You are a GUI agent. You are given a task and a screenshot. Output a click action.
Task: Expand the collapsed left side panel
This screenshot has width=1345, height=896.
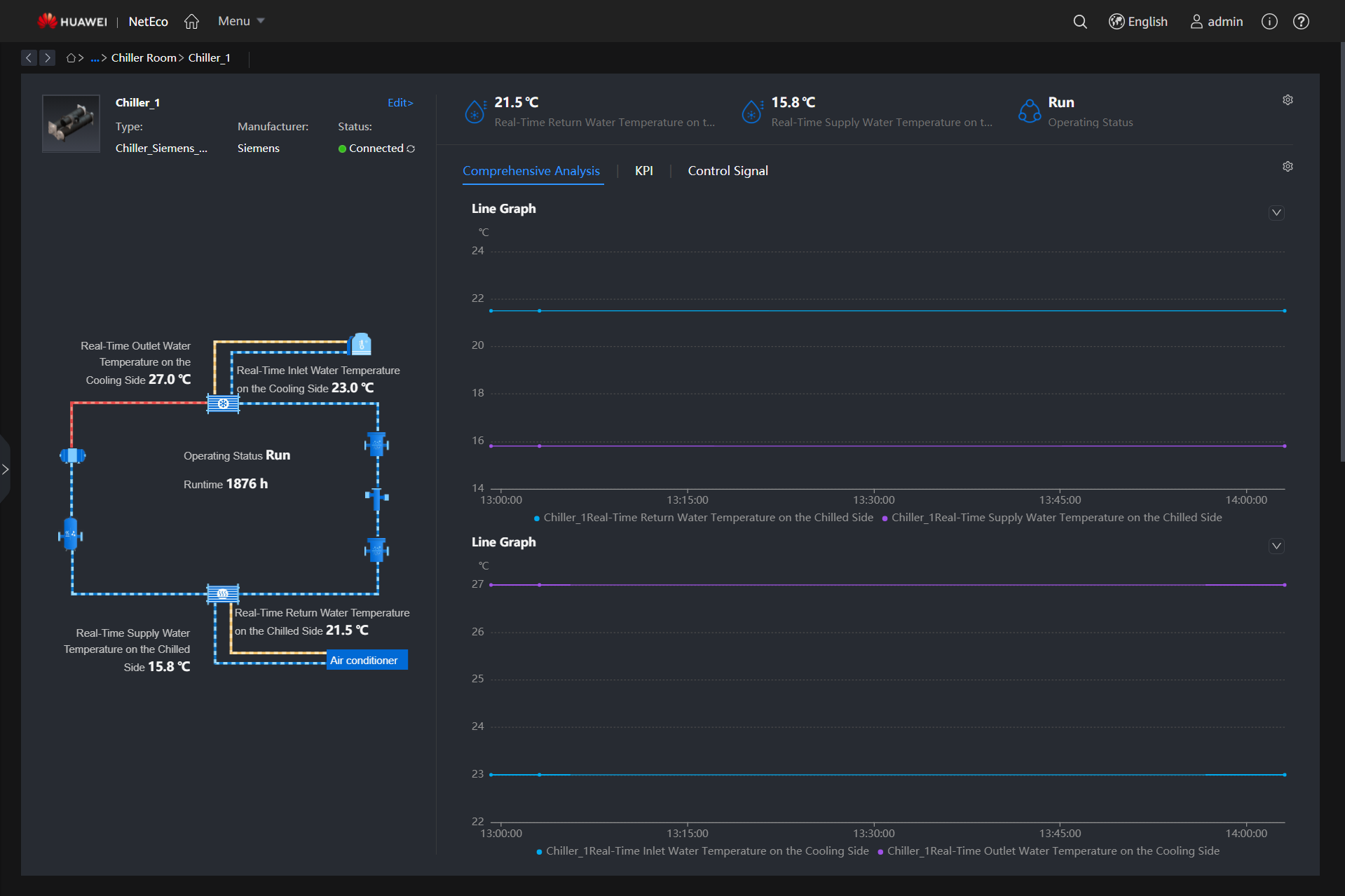pos(6,469)
